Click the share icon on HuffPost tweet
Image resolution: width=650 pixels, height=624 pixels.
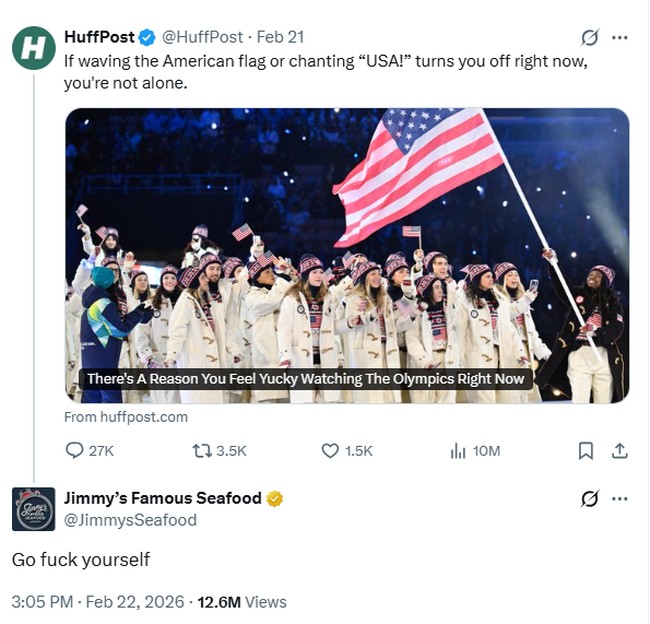click(619, 451)
